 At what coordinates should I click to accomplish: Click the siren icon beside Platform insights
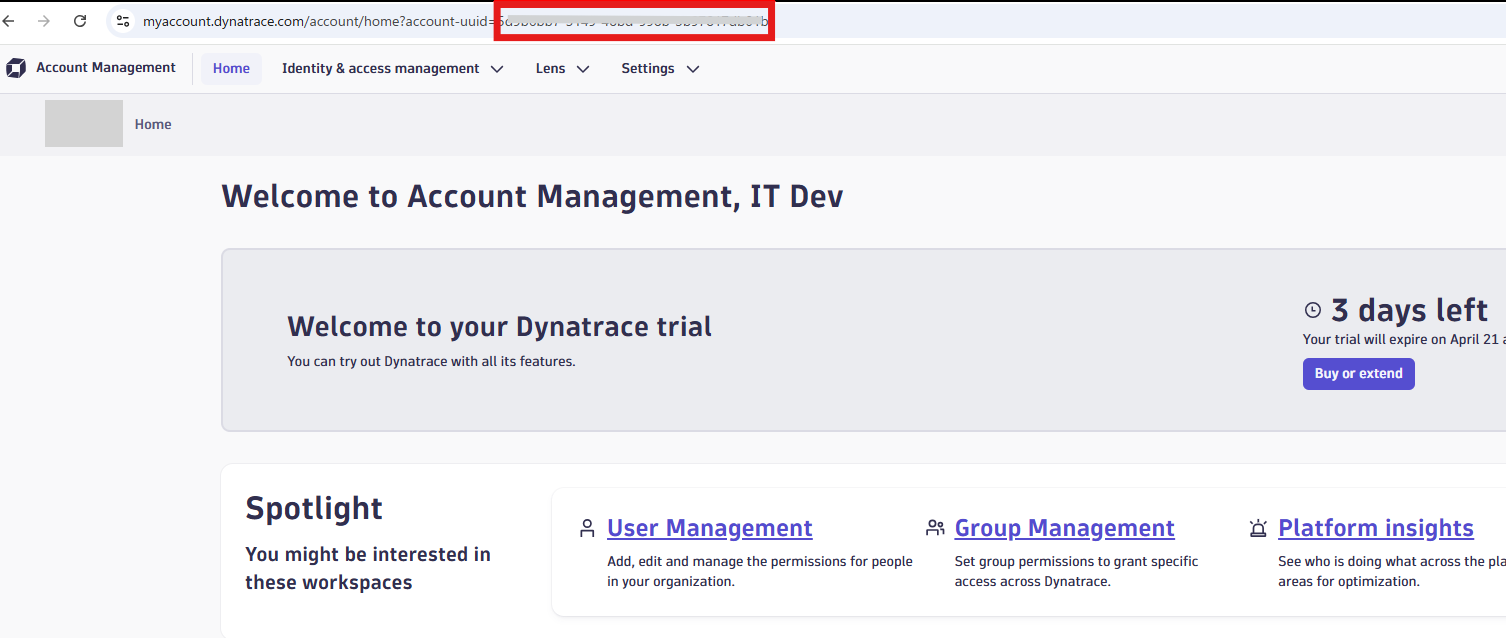1258,528
